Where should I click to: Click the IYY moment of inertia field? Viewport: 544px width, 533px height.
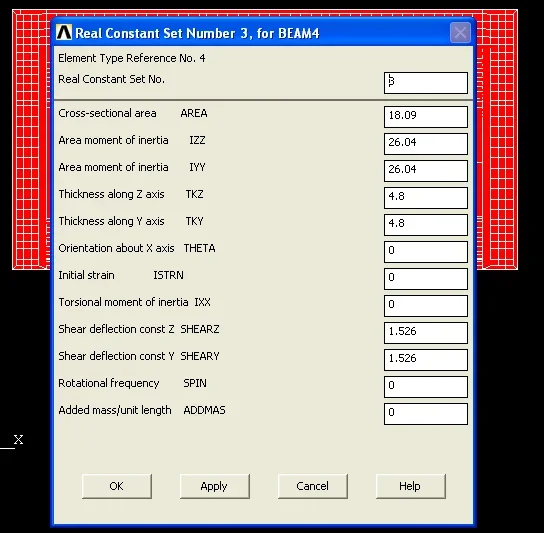tap(426, 171)
